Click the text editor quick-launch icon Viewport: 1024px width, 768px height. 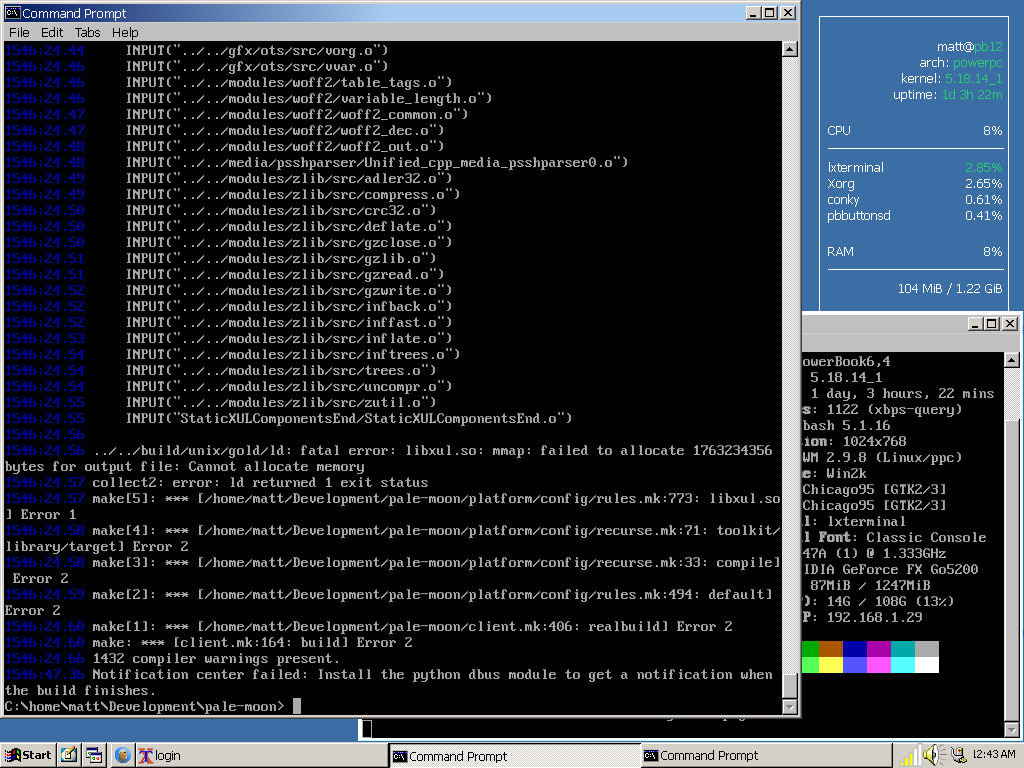69,756
